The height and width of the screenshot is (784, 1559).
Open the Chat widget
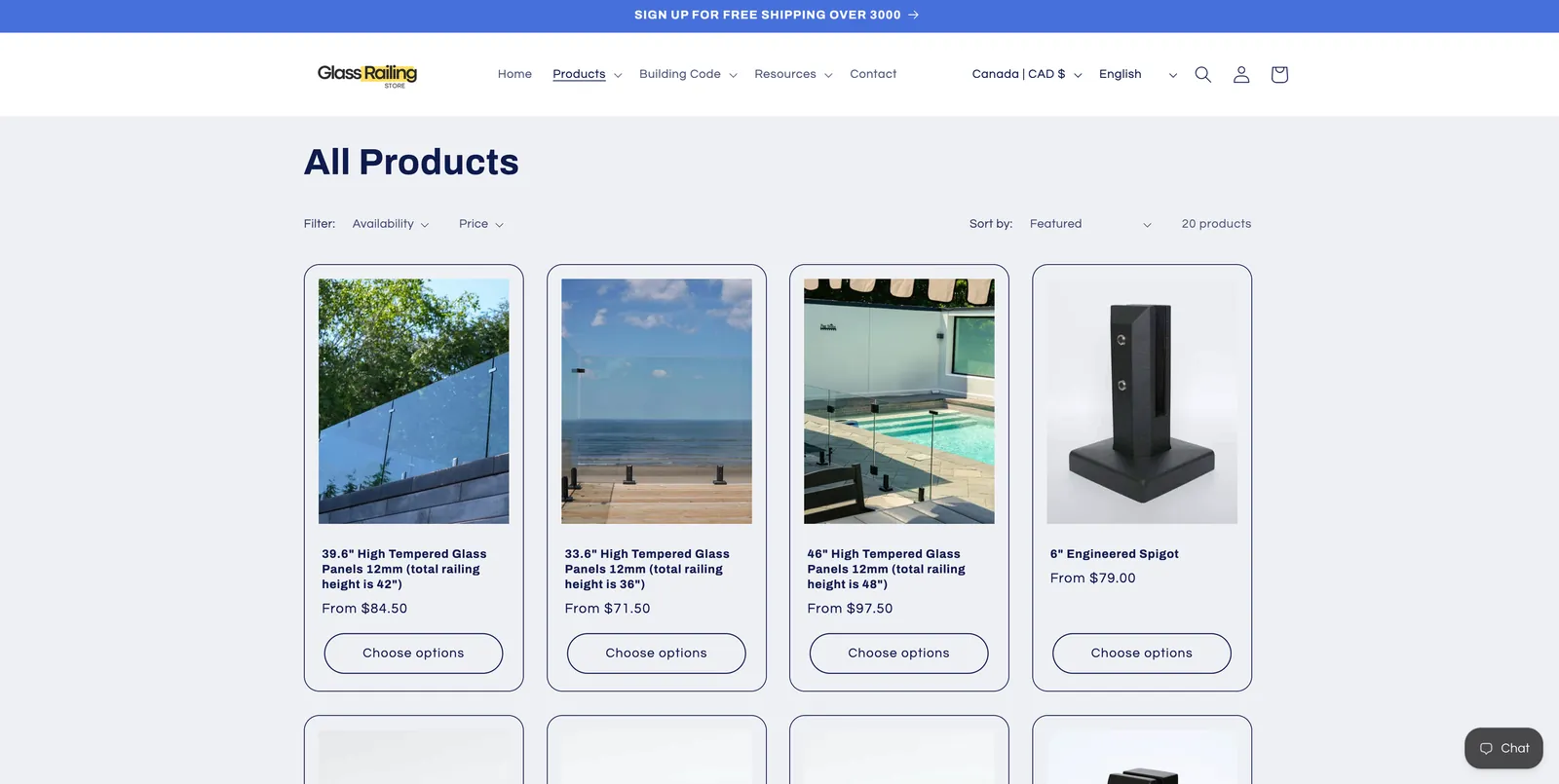coord(1503,748)
